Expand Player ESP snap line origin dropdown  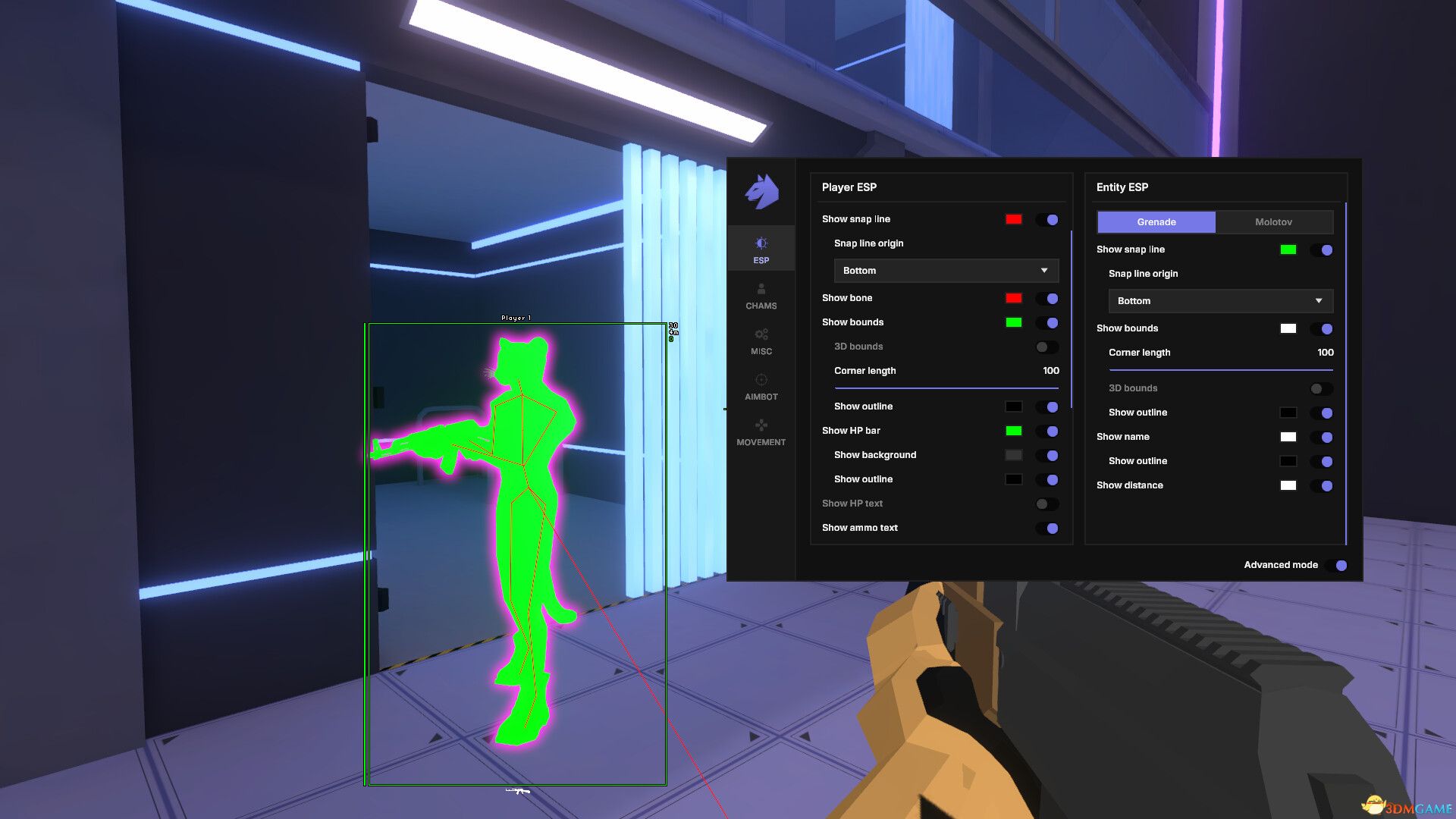[946, 271]
